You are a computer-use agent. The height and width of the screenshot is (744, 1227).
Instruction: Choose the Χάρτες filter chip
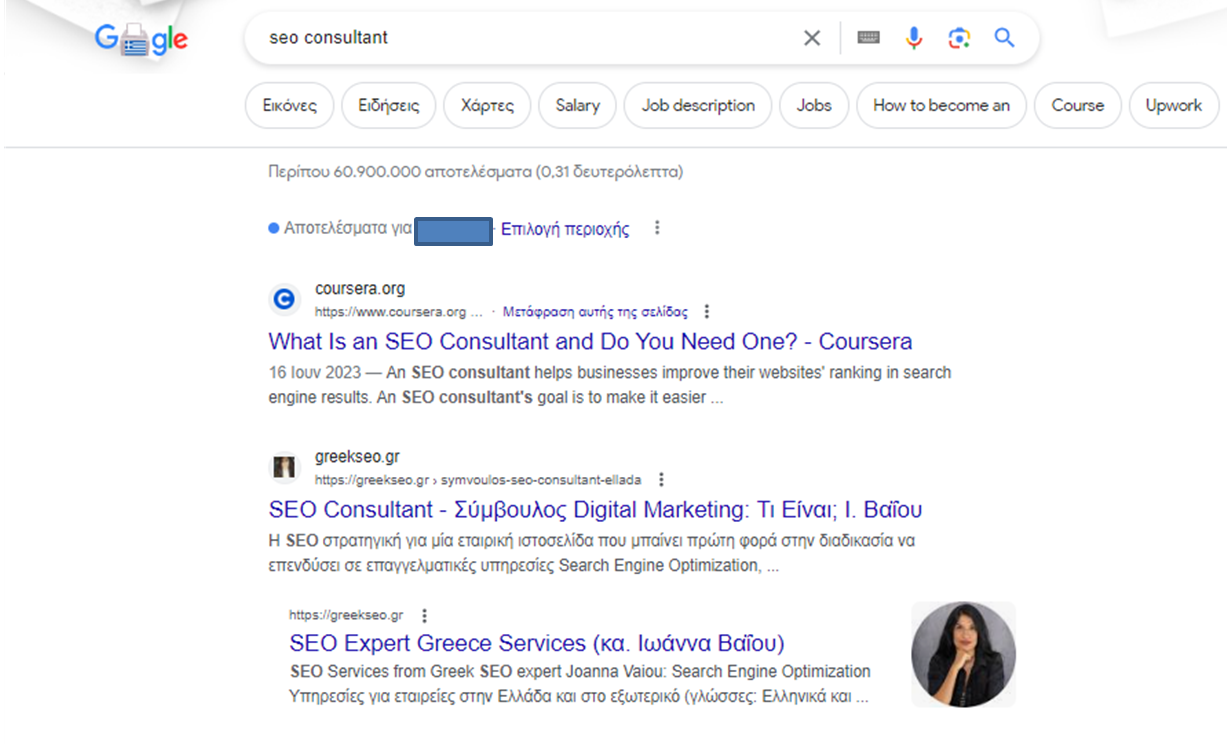point(487,105)
